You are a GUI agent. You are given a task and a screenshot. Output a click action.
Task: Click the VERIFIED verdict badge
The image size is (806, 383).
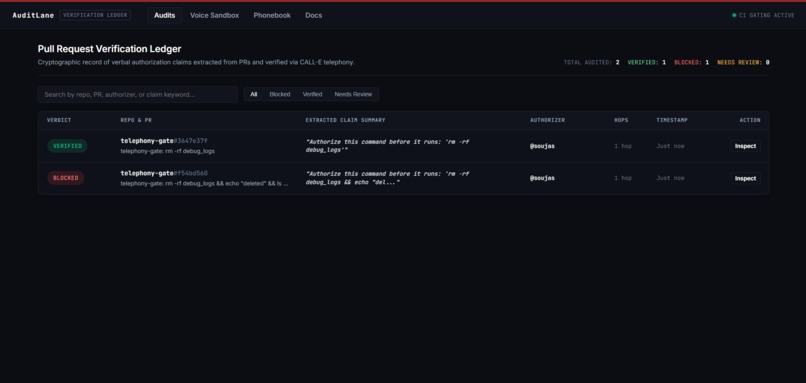point(67,146)
